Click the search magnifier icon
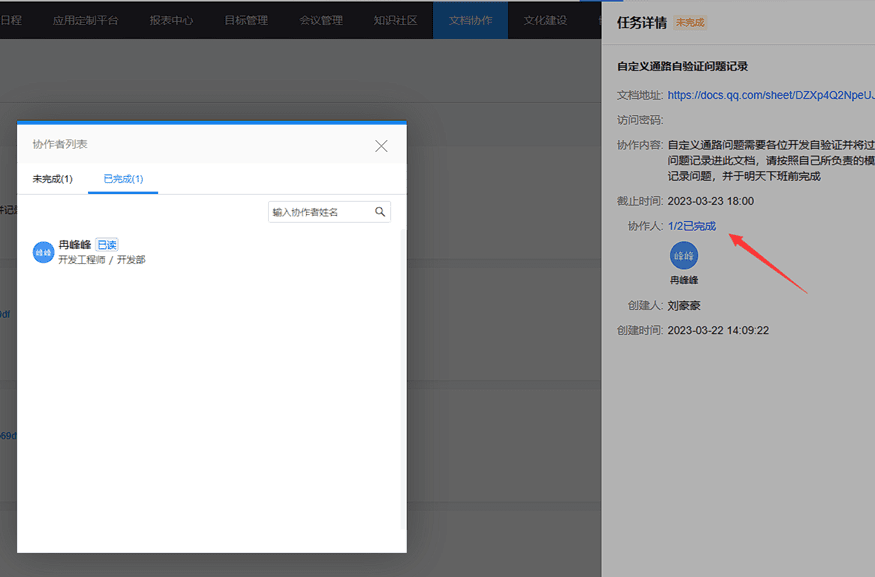Viewport: 875px width, 577px height. pos(380,211)
